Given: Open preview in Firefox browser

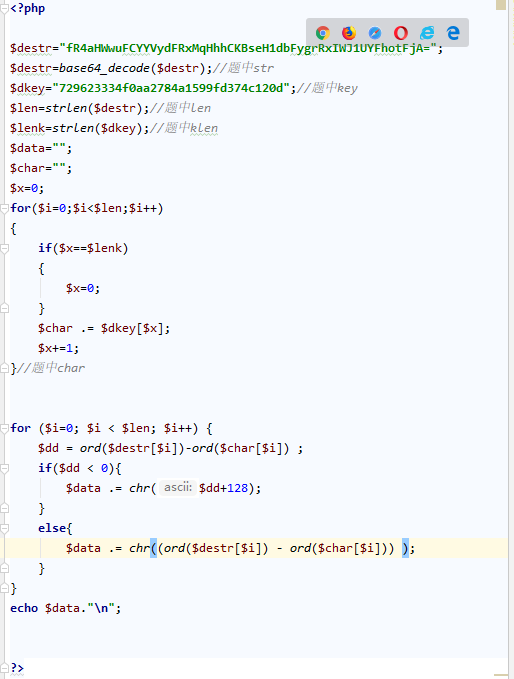Looking at the screenshot, I should pos(349,33).
